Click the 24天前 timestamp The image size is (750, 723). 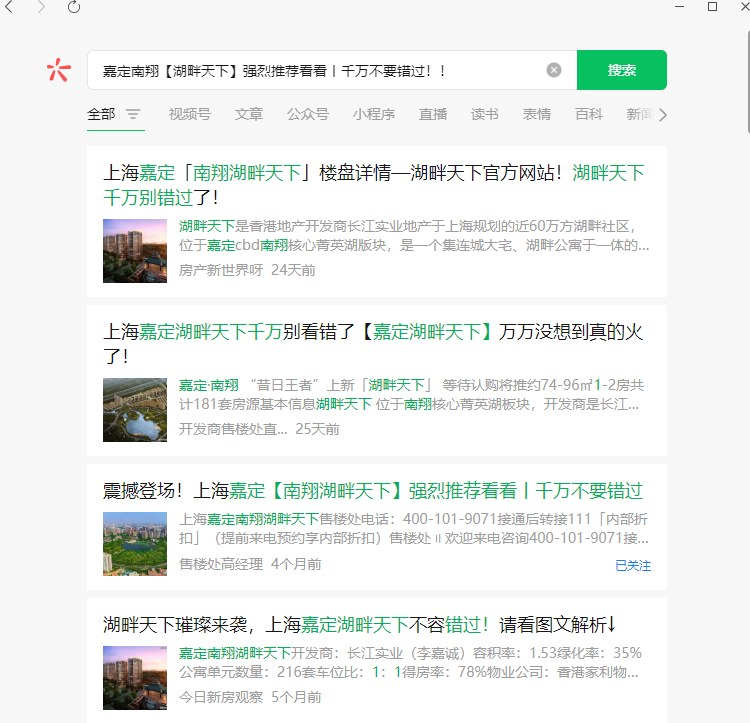coord(293,270)
